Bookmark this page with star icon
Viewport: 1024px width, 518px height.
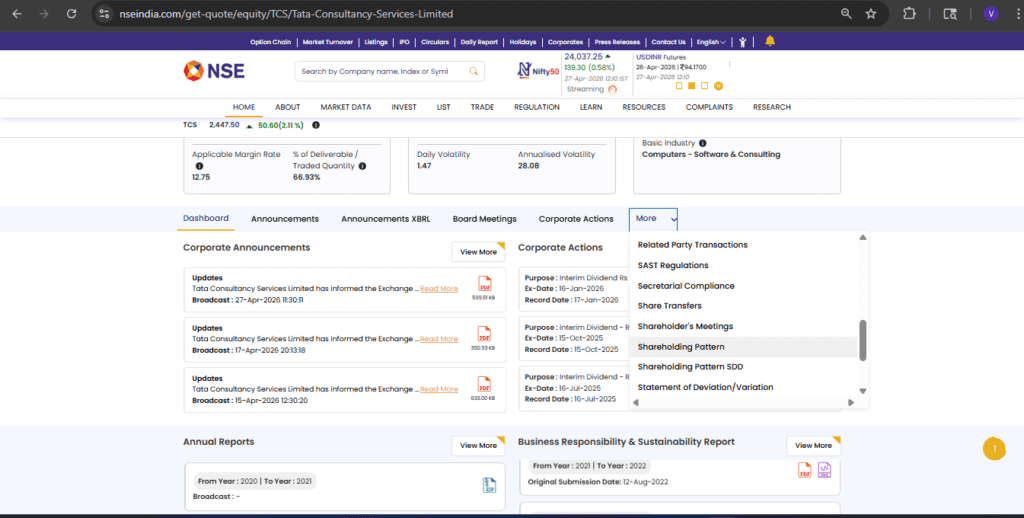click(871, 14)
